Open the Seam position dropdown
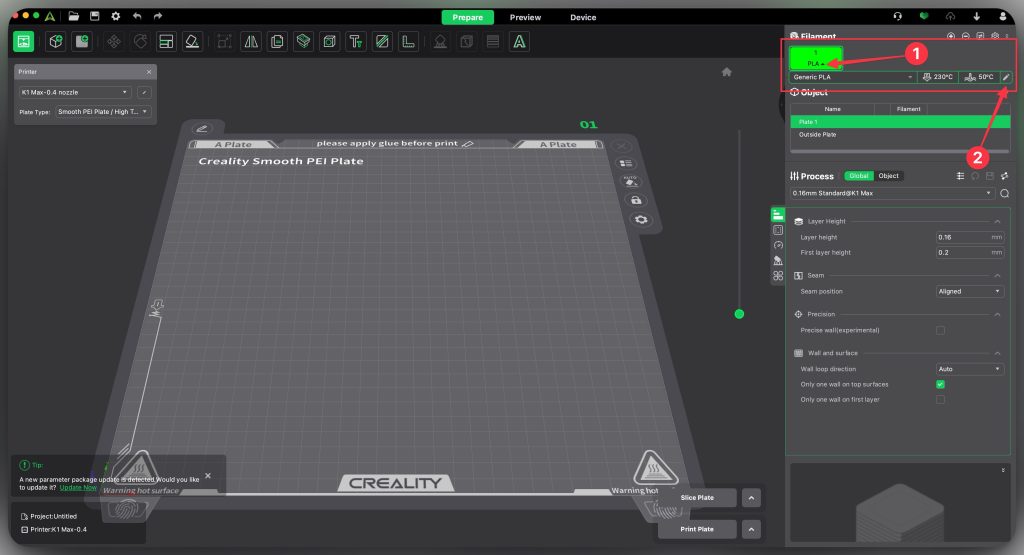Viewport: 1024px width, 555px height. pyautogui.click(x=969, y=291)
